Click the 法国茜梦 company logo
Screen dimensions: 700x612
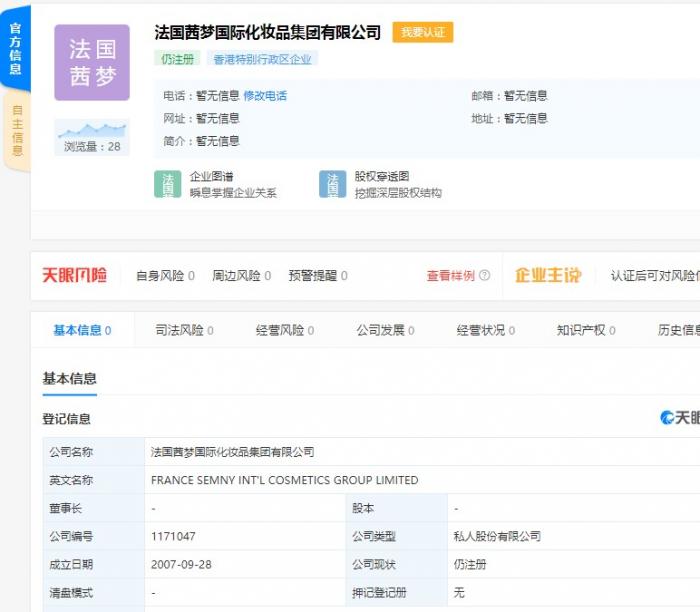[x=92, y=63]
